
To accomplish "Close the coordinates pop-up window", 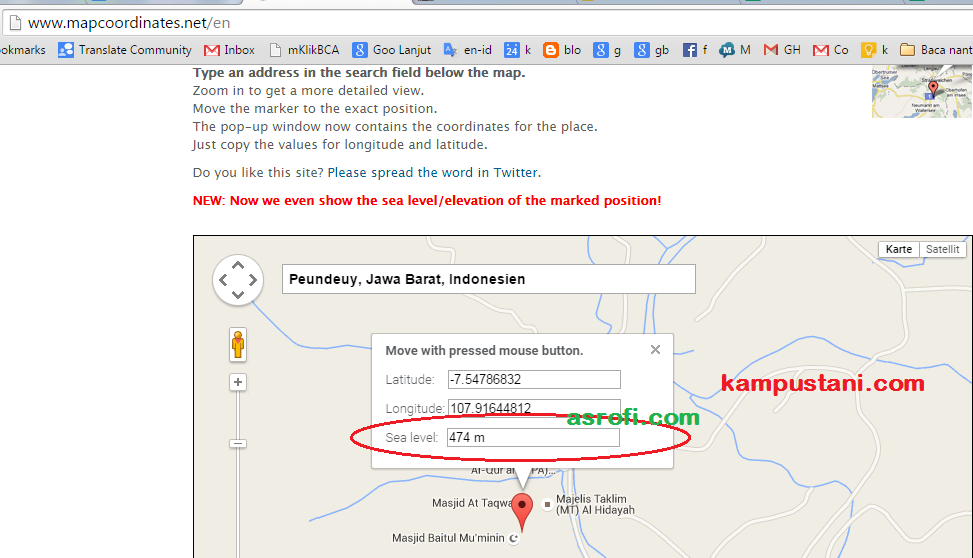I will pos(655,349).
